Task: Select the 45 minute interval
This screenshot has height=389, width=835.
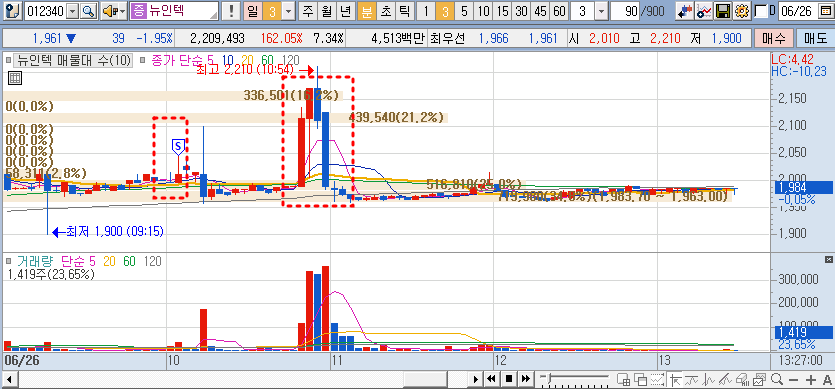Action: [541, 11]
